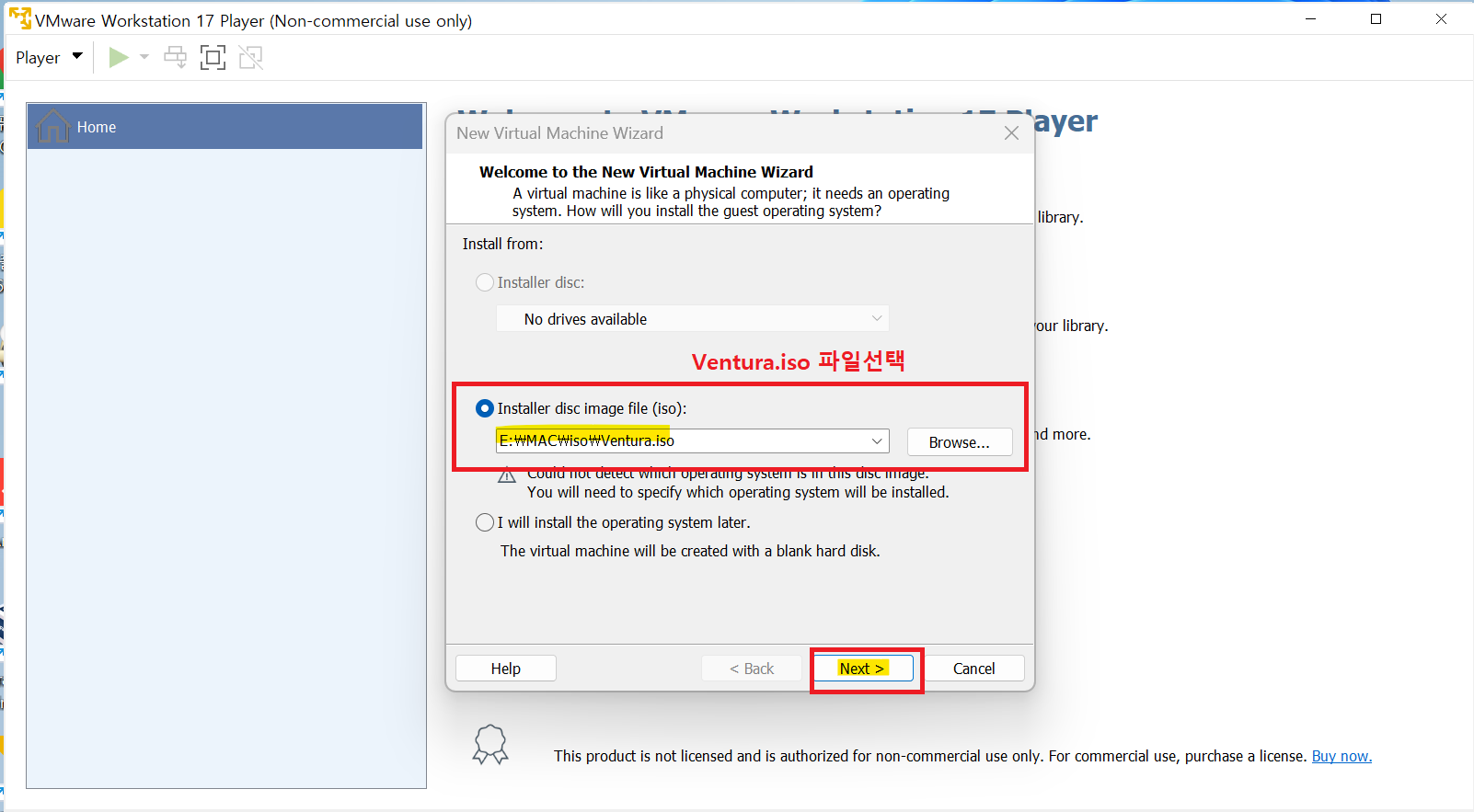Close the New Virtual Machine Wizard dialog

(1011, 133)
